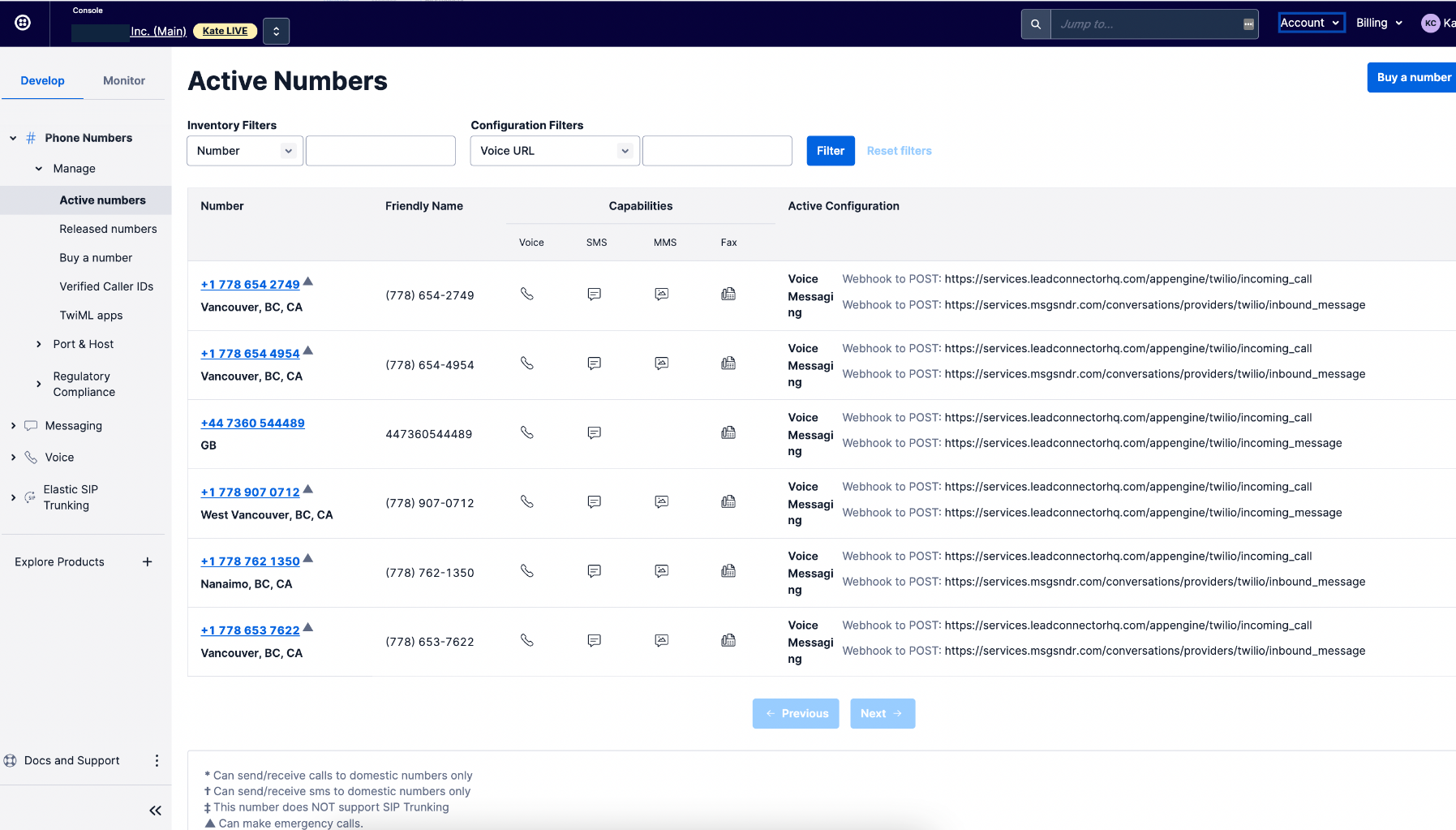Viewport: 1456px width, 830px height.
Task: Collapse the Manage submenu
Action: click(x=39, y=169)
